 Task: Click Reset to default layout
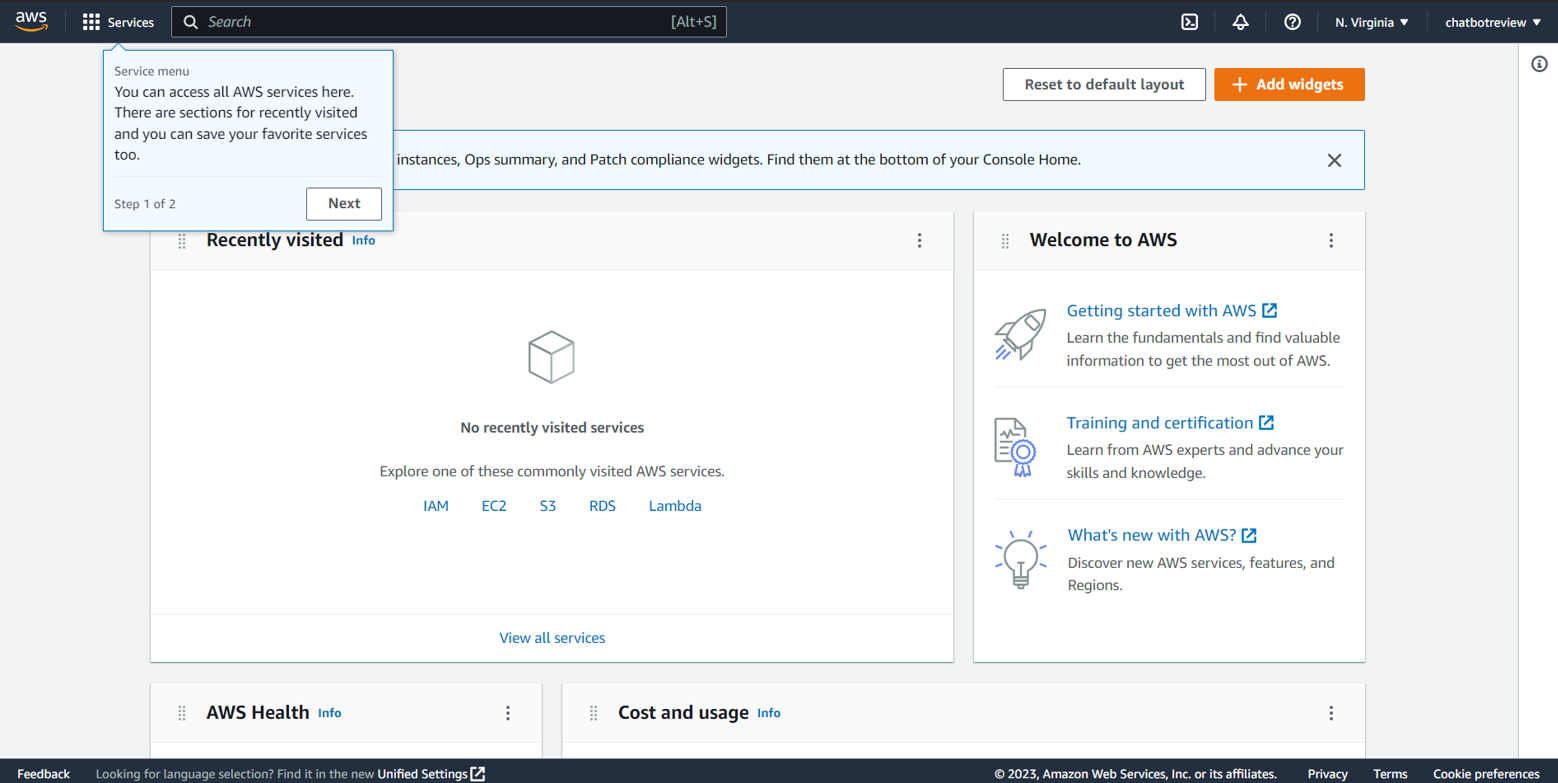(x=1104, y=85)
